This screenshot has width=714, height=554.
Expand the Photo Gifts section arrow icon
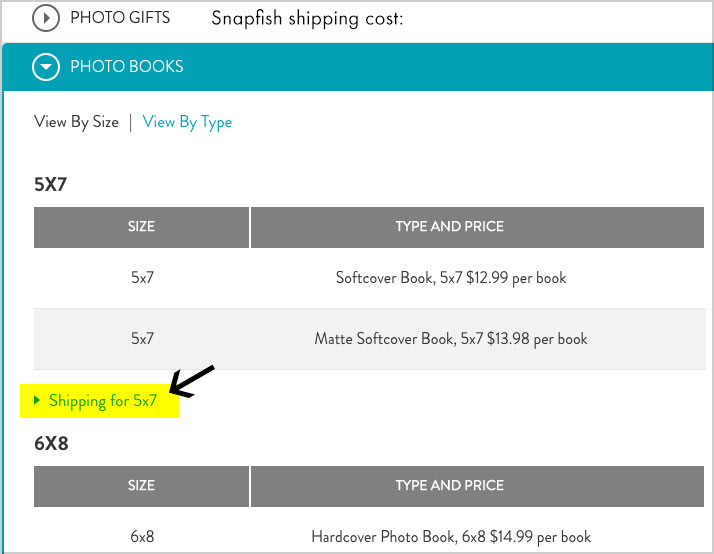(x=46, y=18)
